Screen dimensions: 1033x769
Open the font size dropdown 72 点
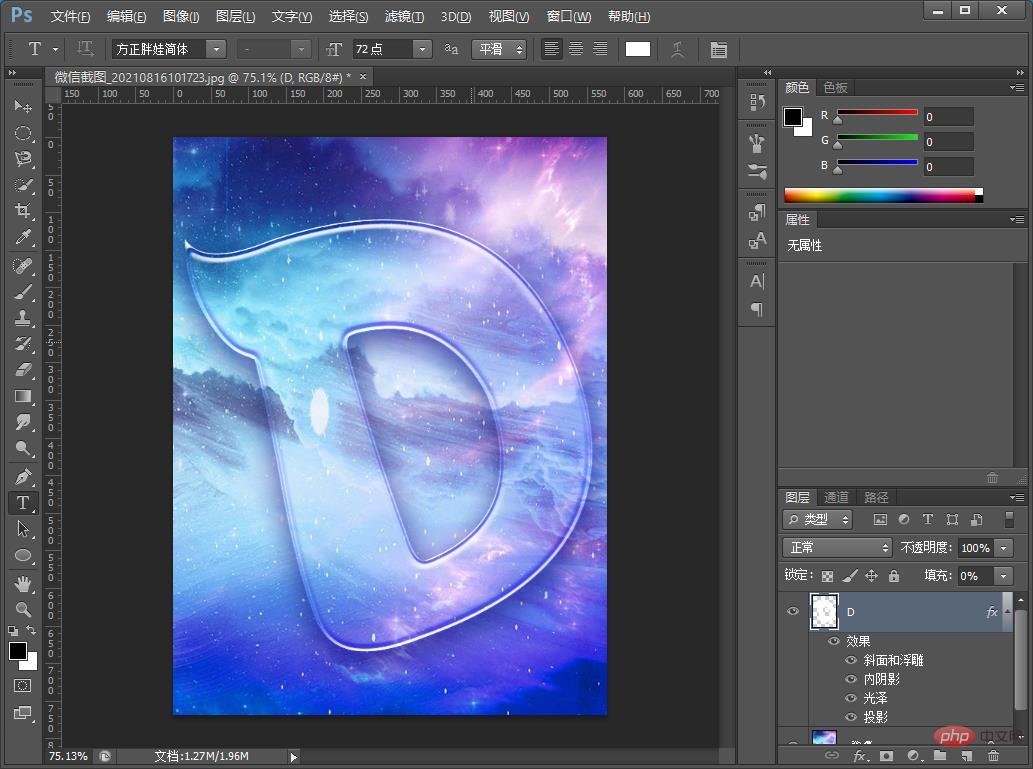[x=422, y=49]
